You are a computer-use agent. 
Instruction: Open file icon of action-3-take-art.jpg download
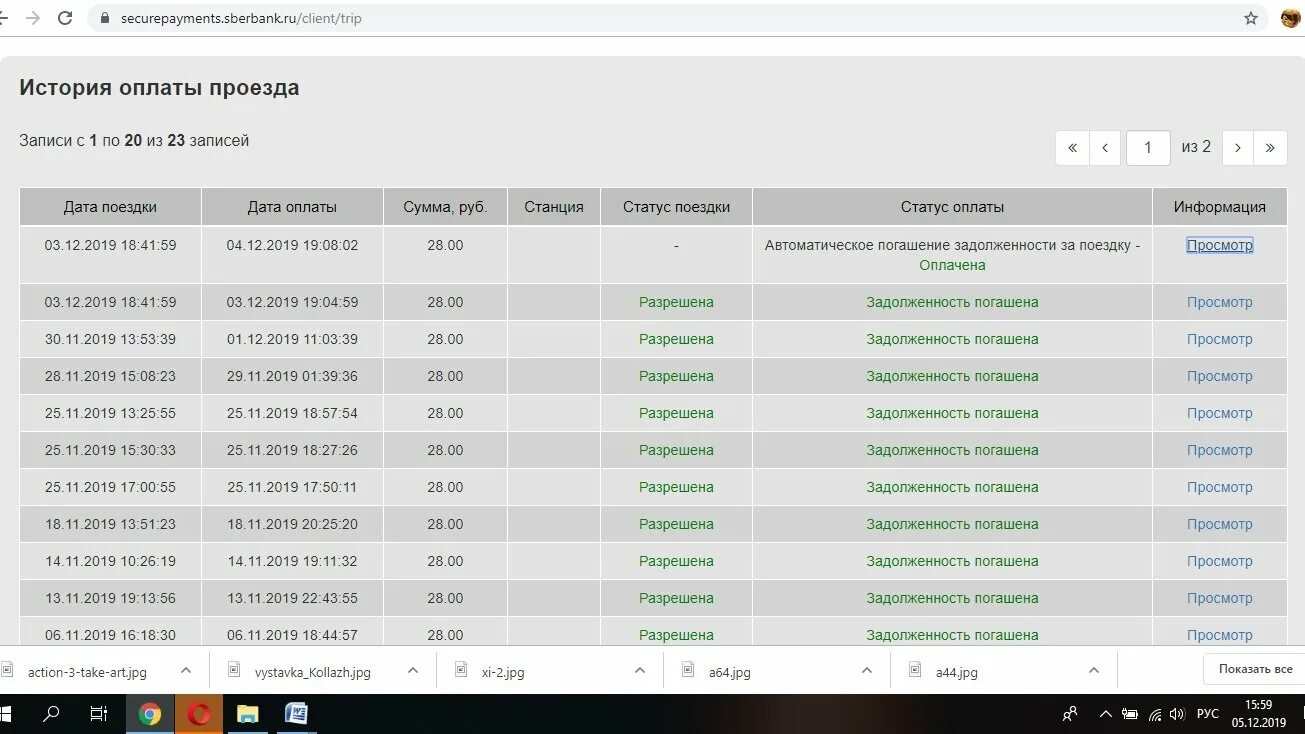8,671
